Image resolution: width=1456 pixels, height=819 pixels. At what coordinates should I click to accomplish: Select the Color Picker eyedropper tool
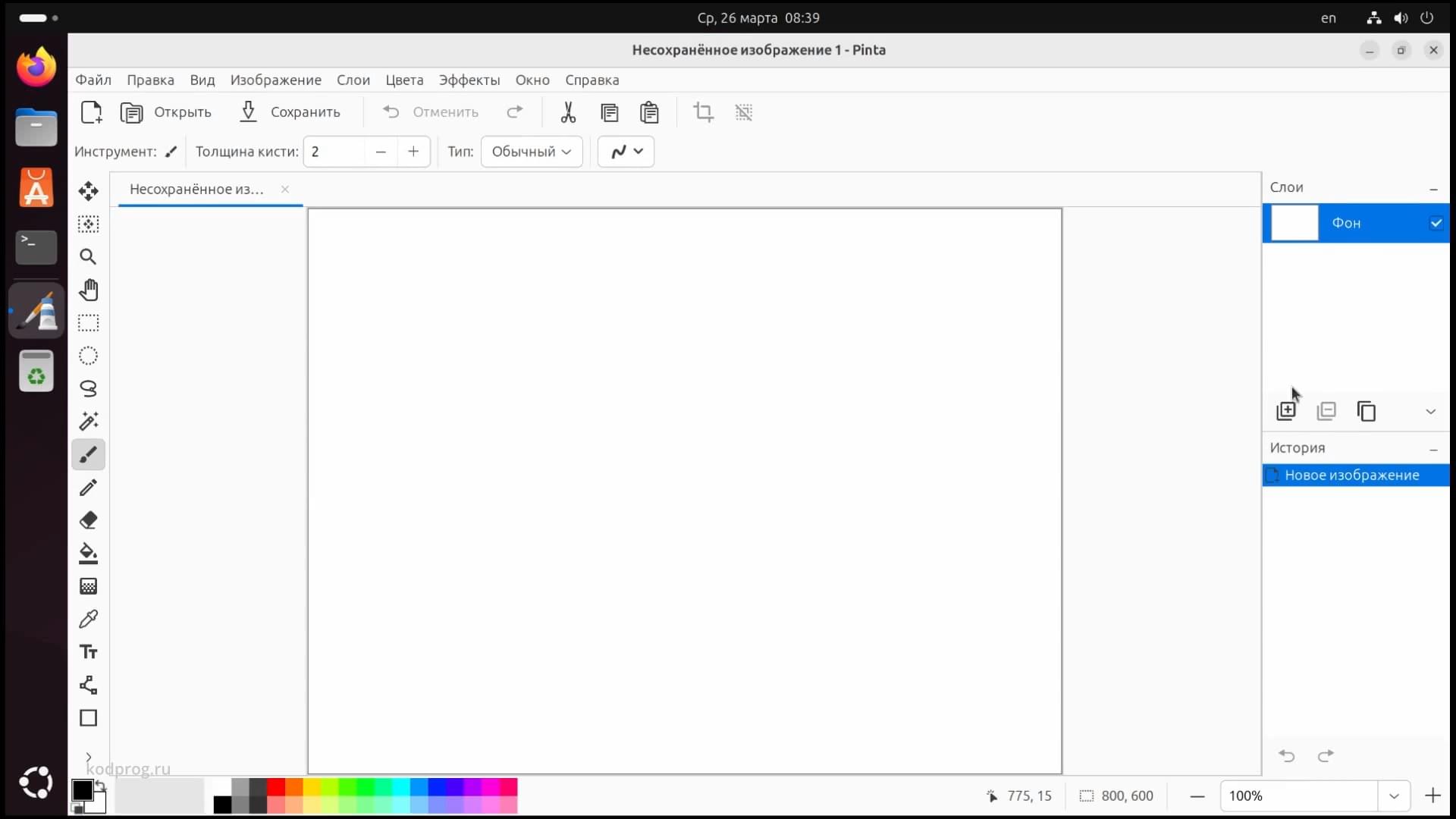88,620
